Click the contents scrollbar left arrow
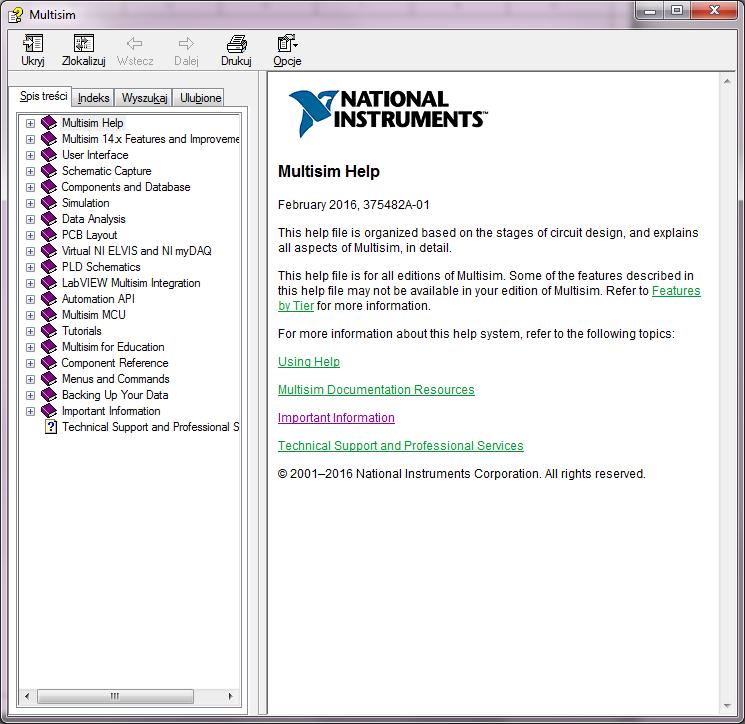 click(x=28, y=696)
